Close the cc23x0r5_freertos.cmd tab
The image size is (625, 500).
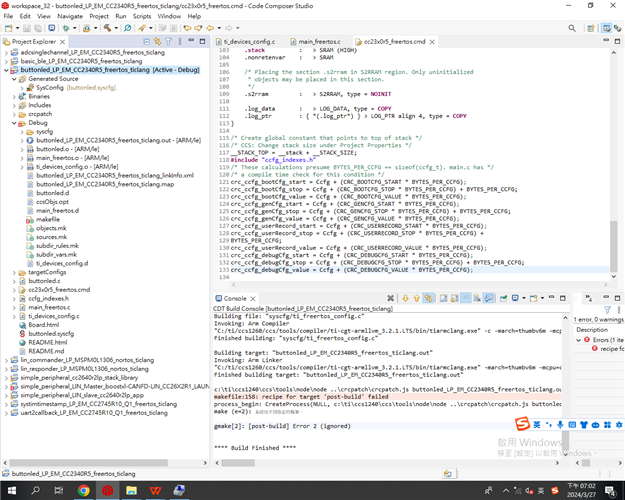click(432, 41)
